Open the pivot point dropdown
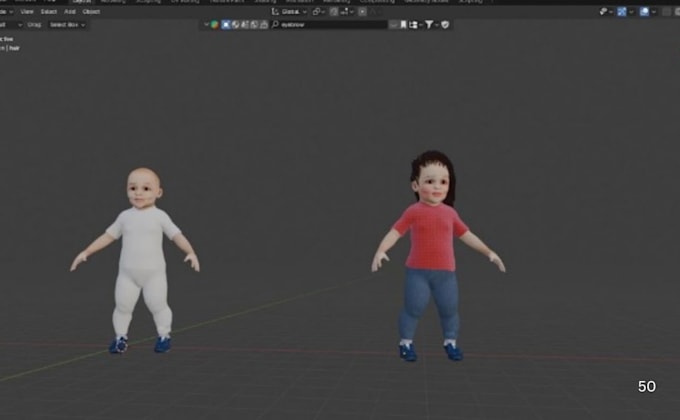The height and width of the screenshot is (420, 680). [x=319, y=12]
